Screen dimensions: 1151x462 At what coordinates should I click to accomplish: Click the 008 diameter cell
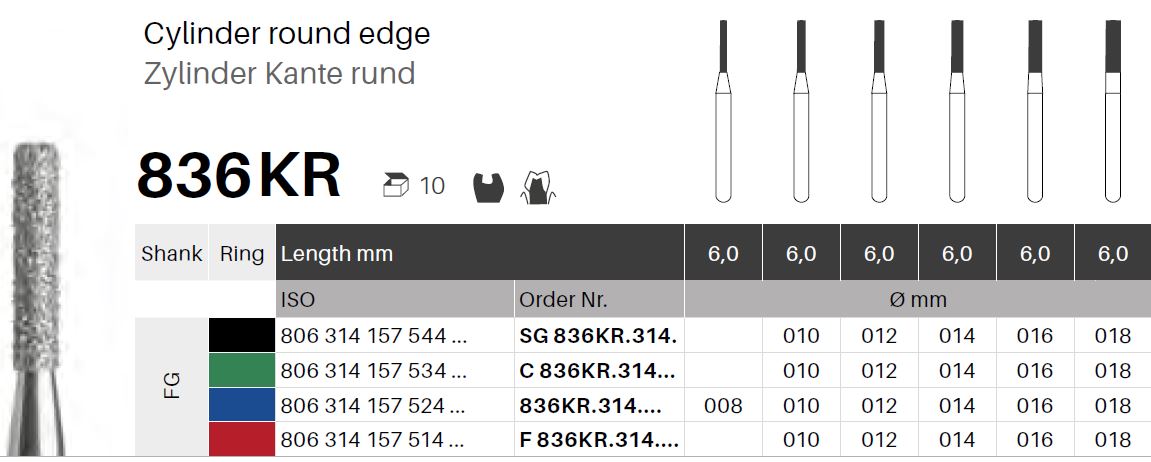(723, 405)
